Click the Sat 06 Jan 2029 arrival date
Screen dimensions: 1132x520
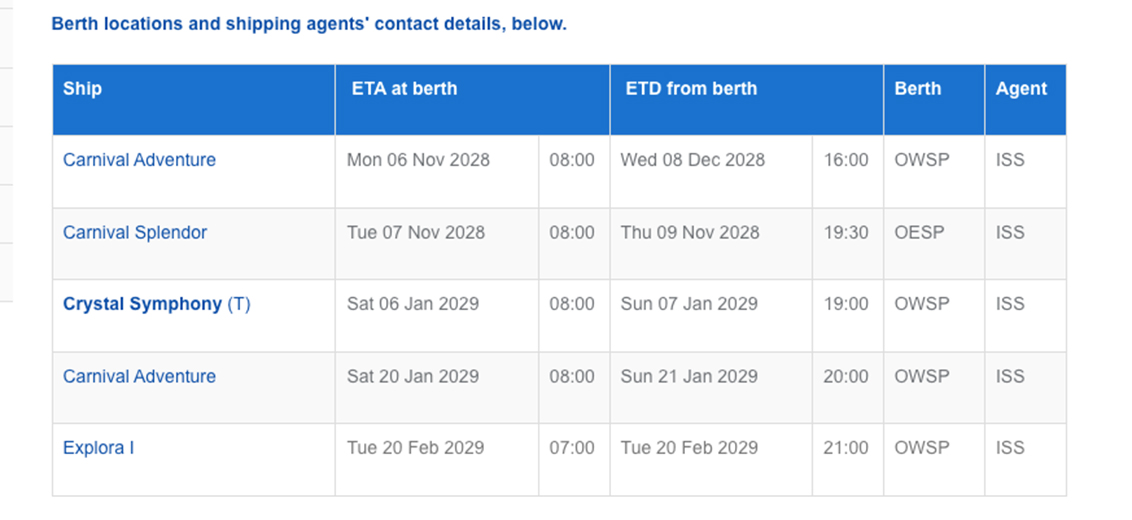(412, 304)
